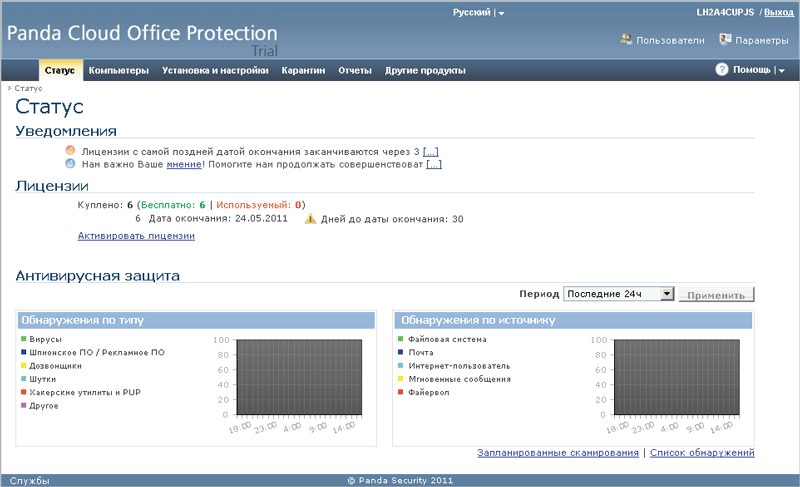
Task: Click the мнение link in notifications
Action: pos(184,164)
